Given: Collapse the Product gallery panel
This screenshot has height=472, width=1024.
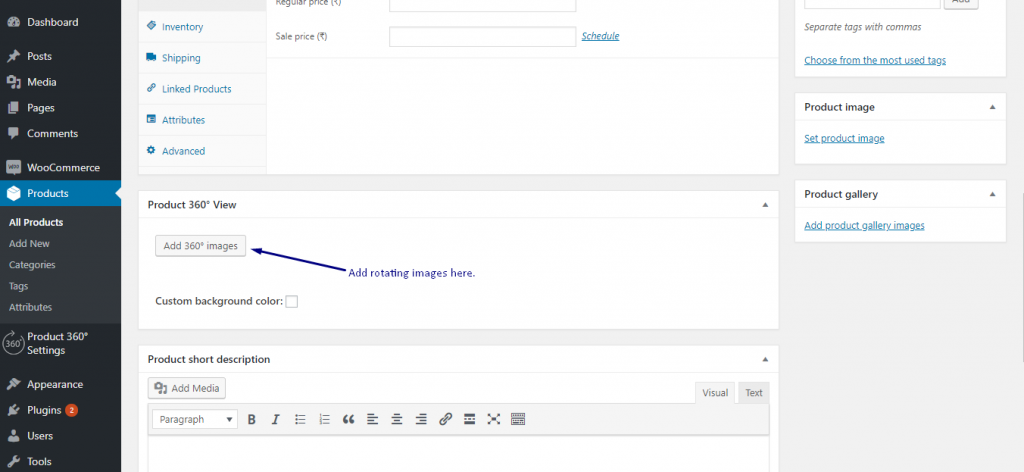Looking at the screenshot, I should point(993,195).
